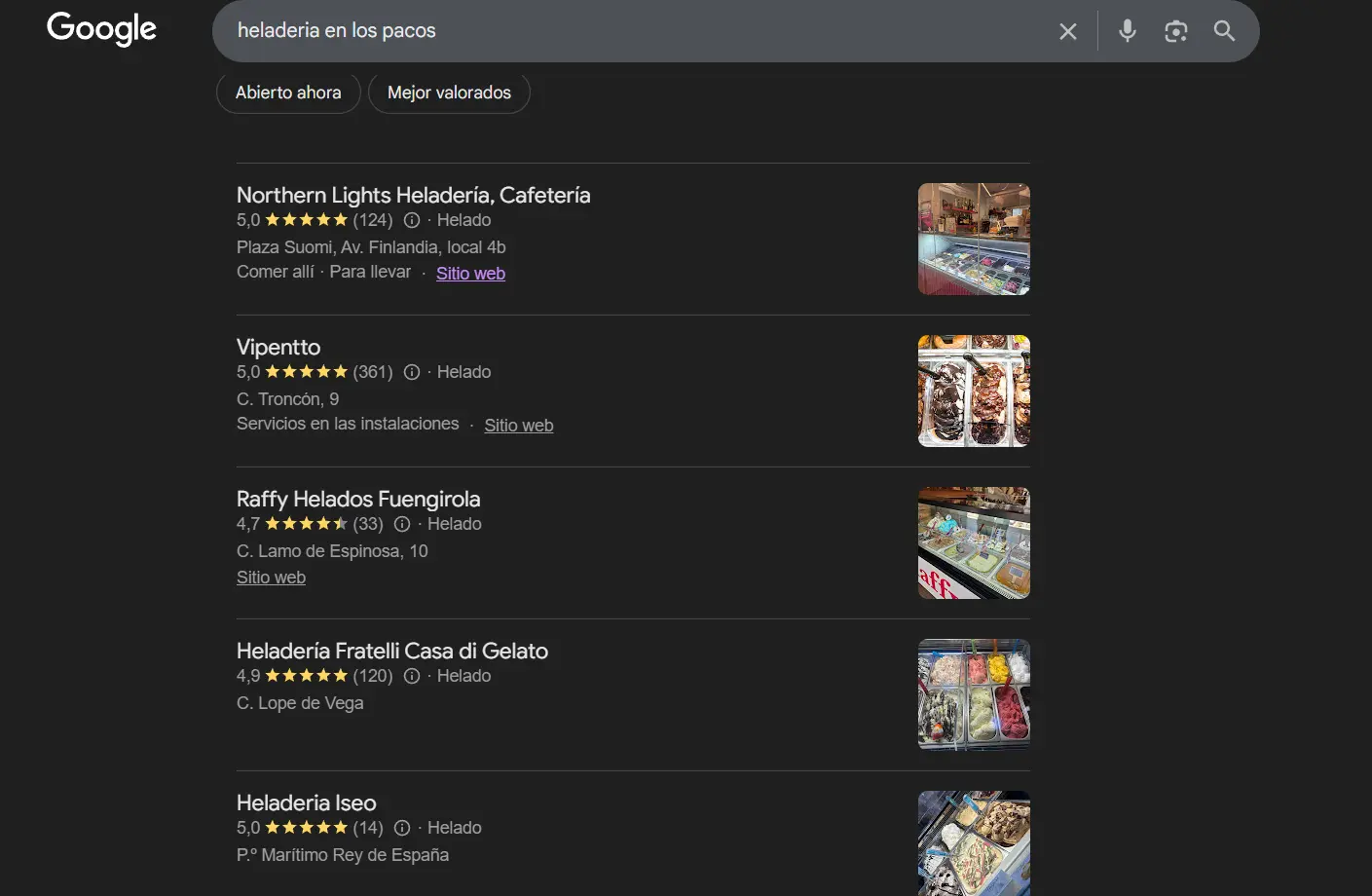
Task: Open the Heladeria Iseo listing
Action: tap(306, 803)
